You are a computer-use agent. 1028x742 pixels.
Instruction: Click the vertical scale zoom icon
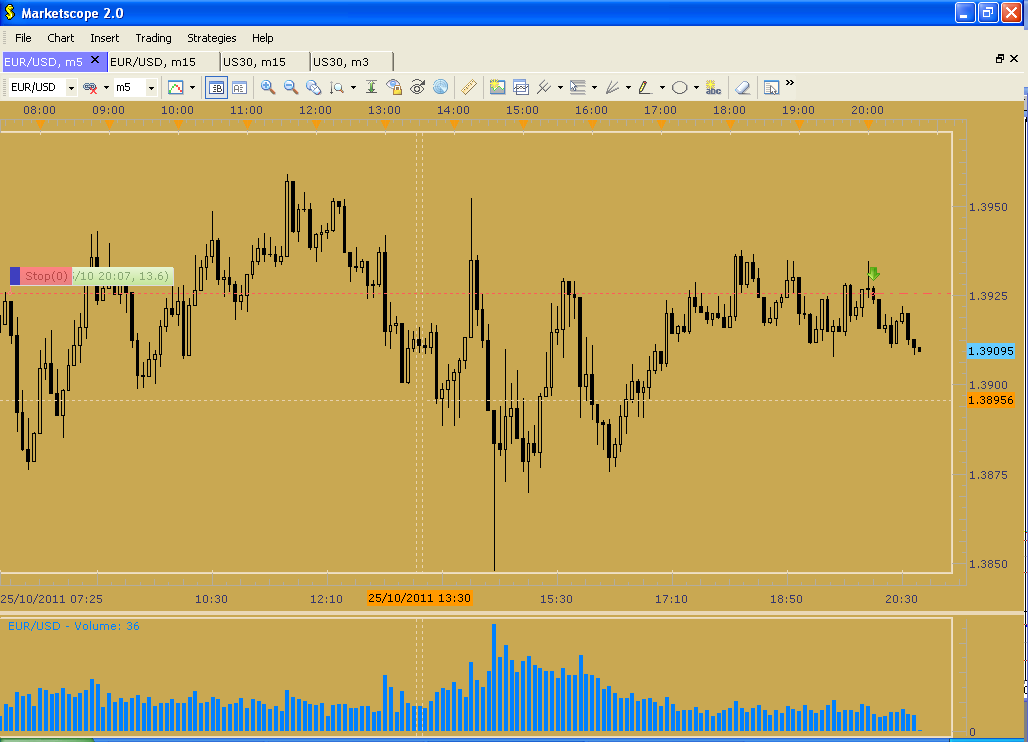pyautogui.click(x=337, y=87)
